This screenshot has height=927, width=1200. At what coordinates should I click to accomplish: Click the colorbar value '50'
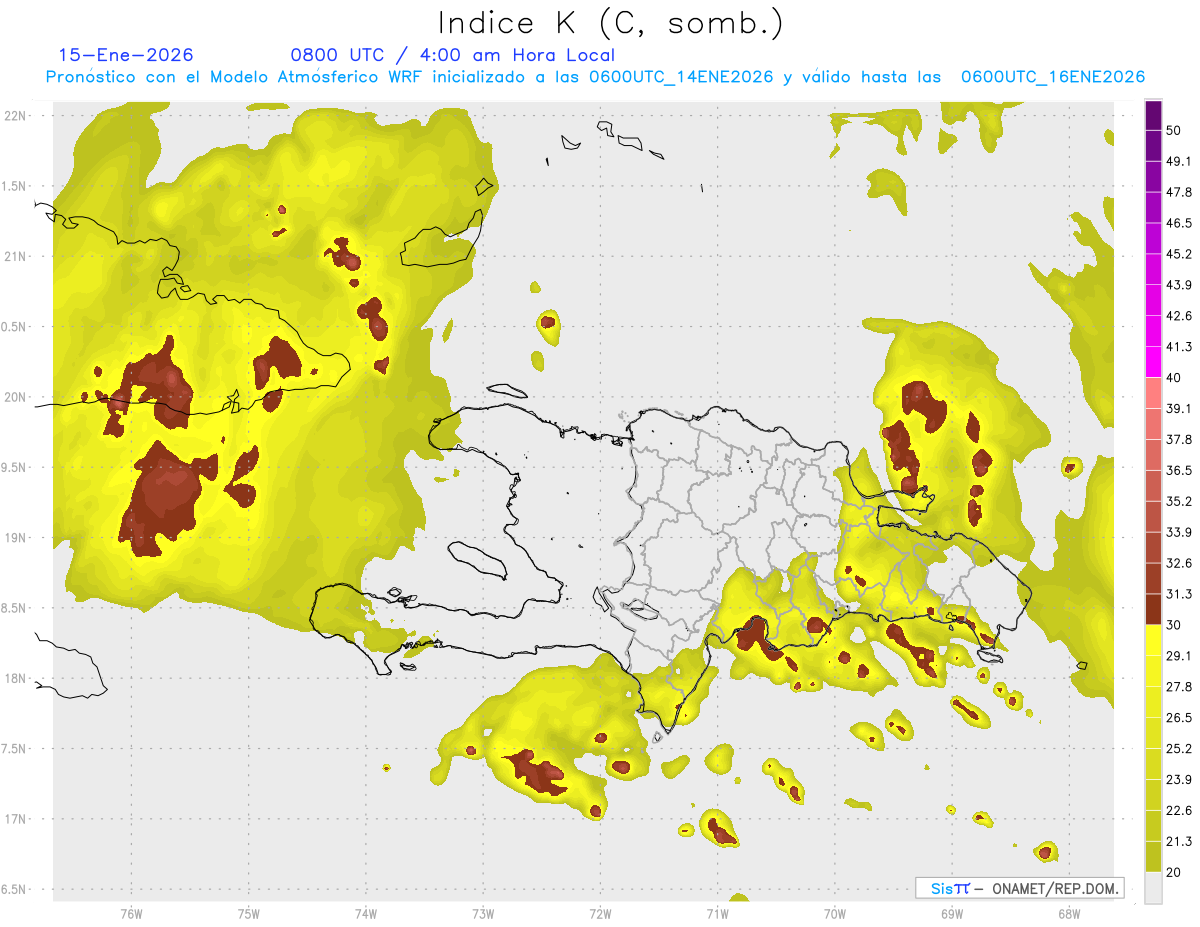pyautogui.click(x=1174, y=130)
